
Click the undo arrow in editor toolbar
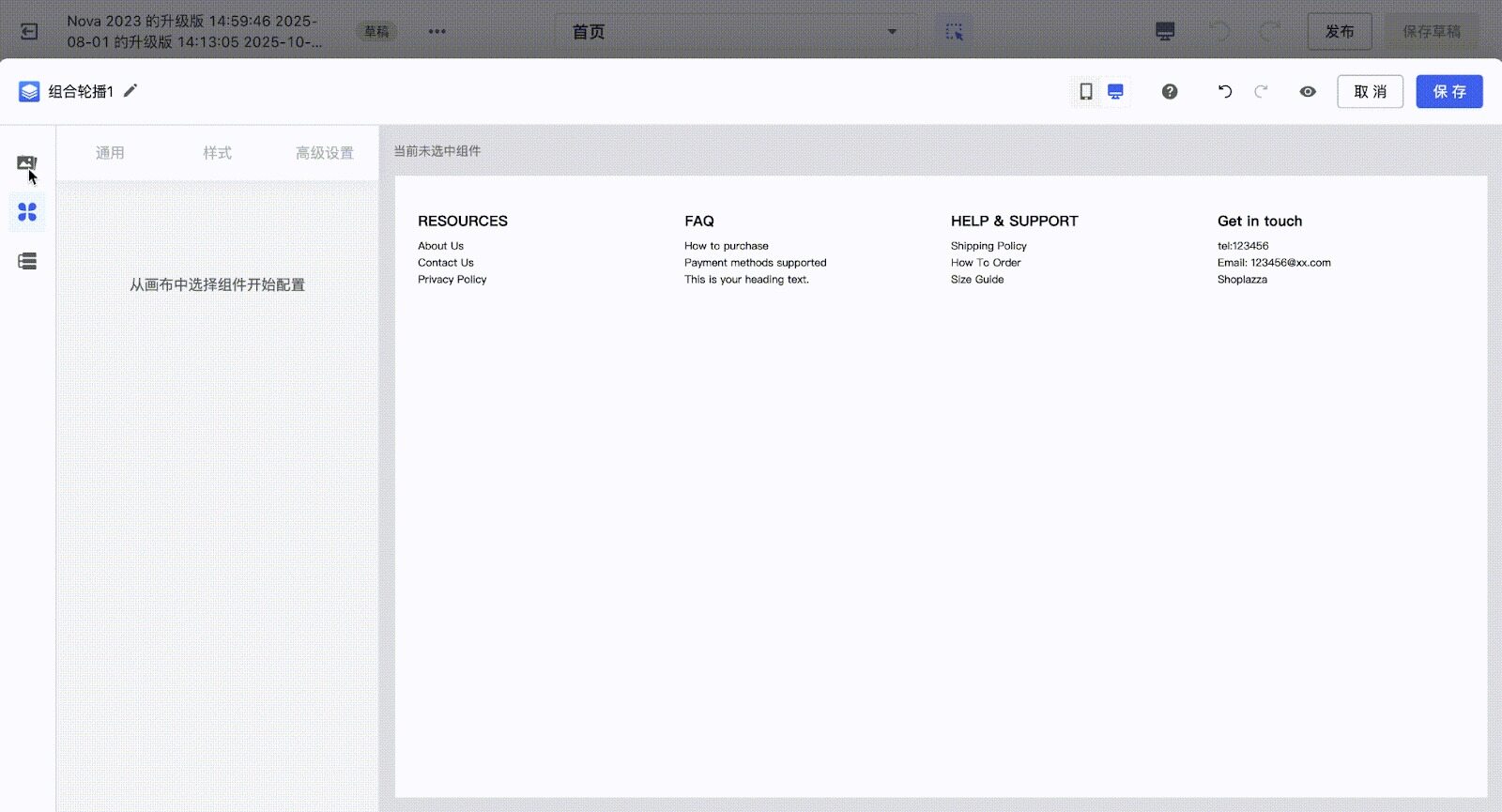pyautogui.click(x=1225, y=91)
